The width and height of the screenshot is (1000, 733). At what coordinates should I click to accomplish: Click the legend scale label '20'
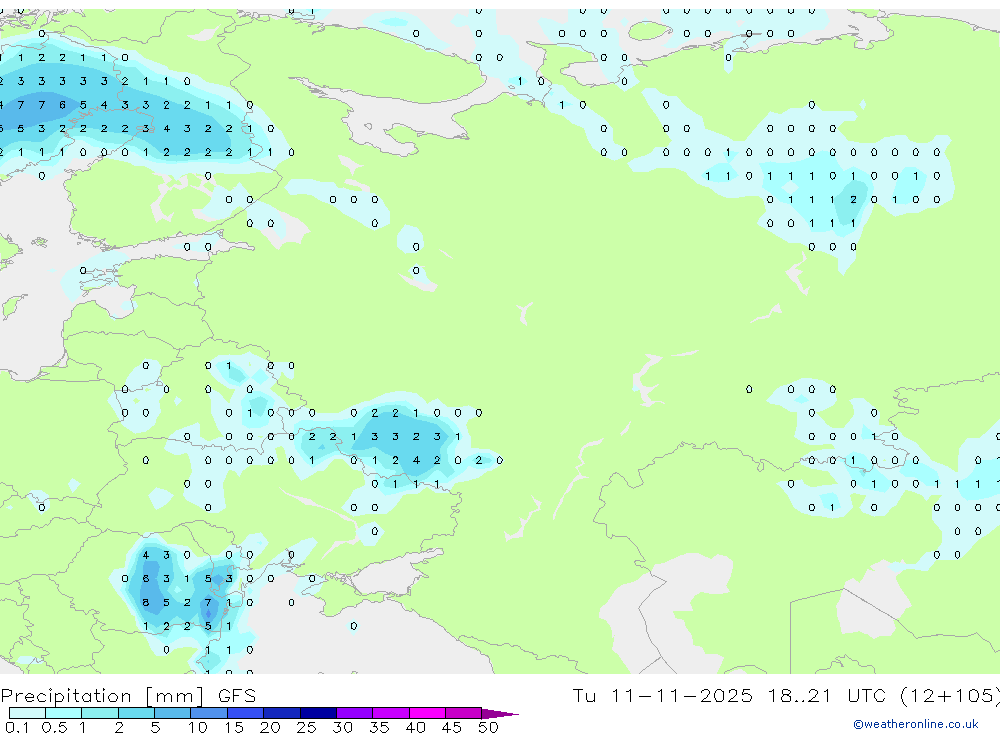[270, 727]
